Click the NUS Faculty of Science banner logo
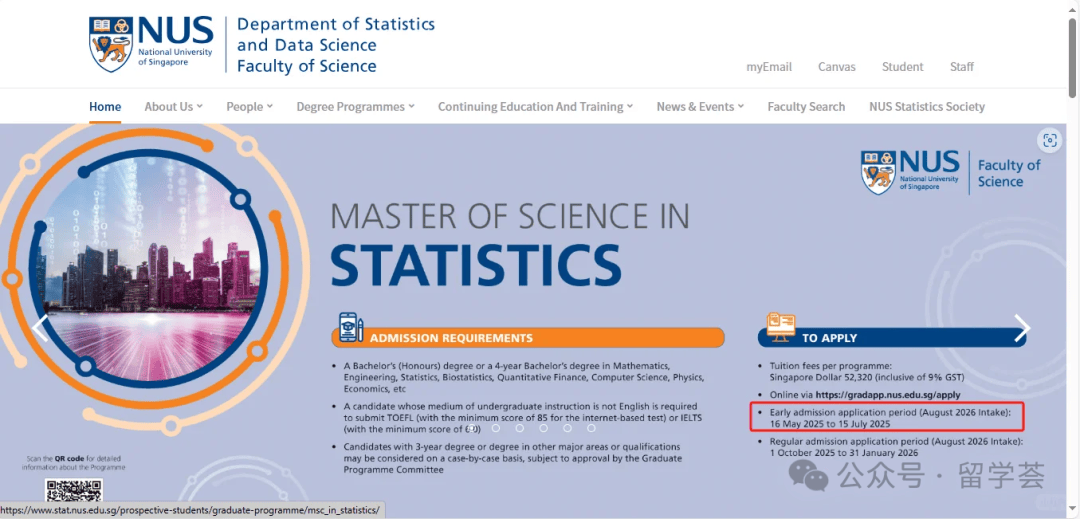The width and height of the screenshot is (1080, 519). pos(951,172)
